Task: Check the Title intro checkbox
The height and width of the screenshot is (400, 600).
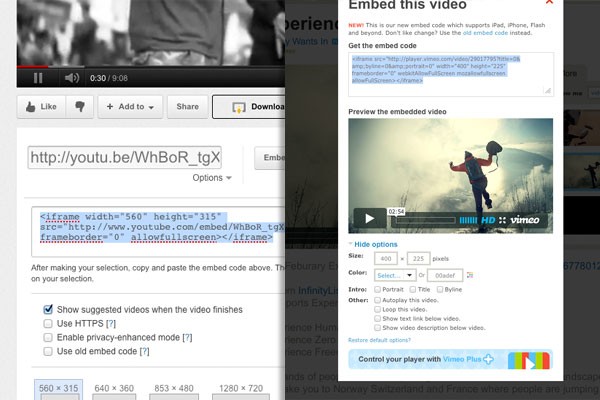Action: point(412,289)
